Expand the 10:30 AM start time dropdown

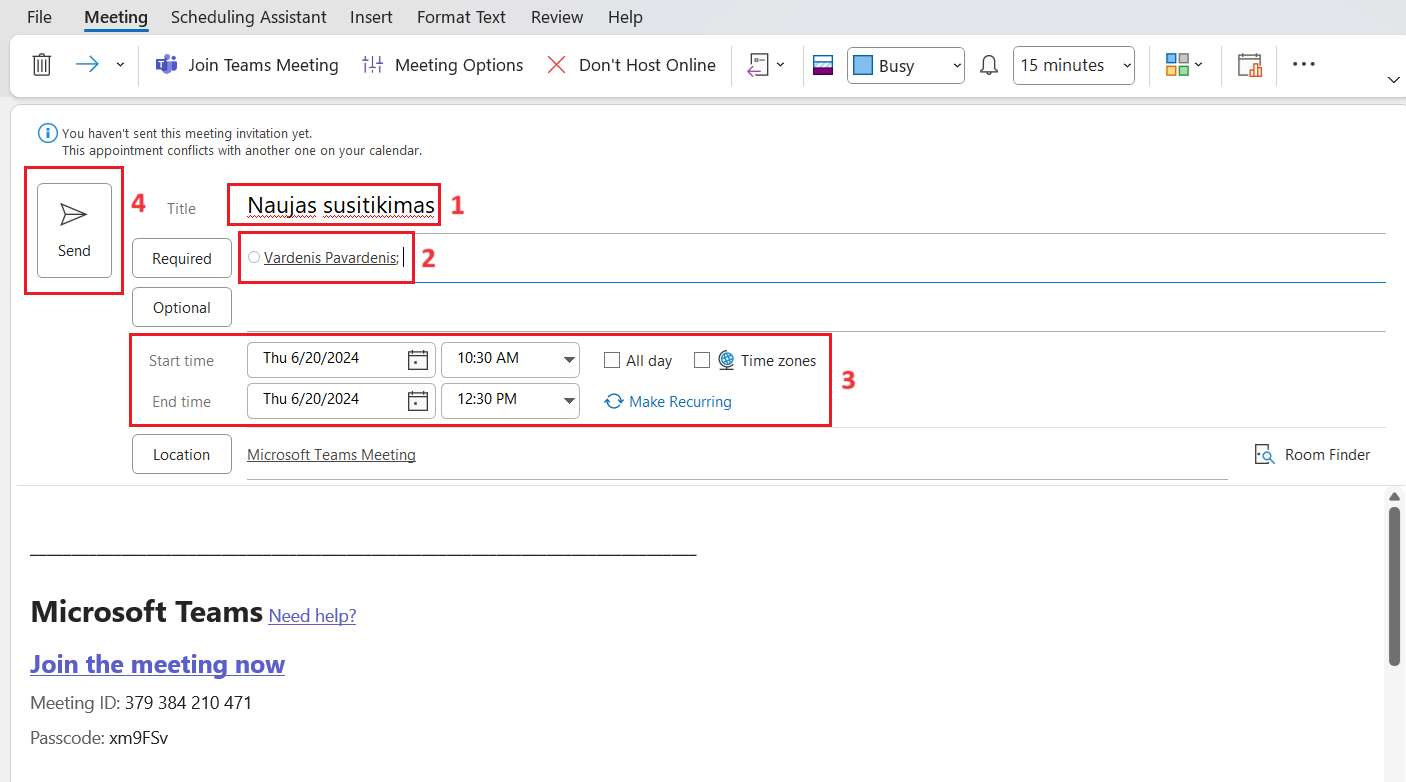pos(570,360)
